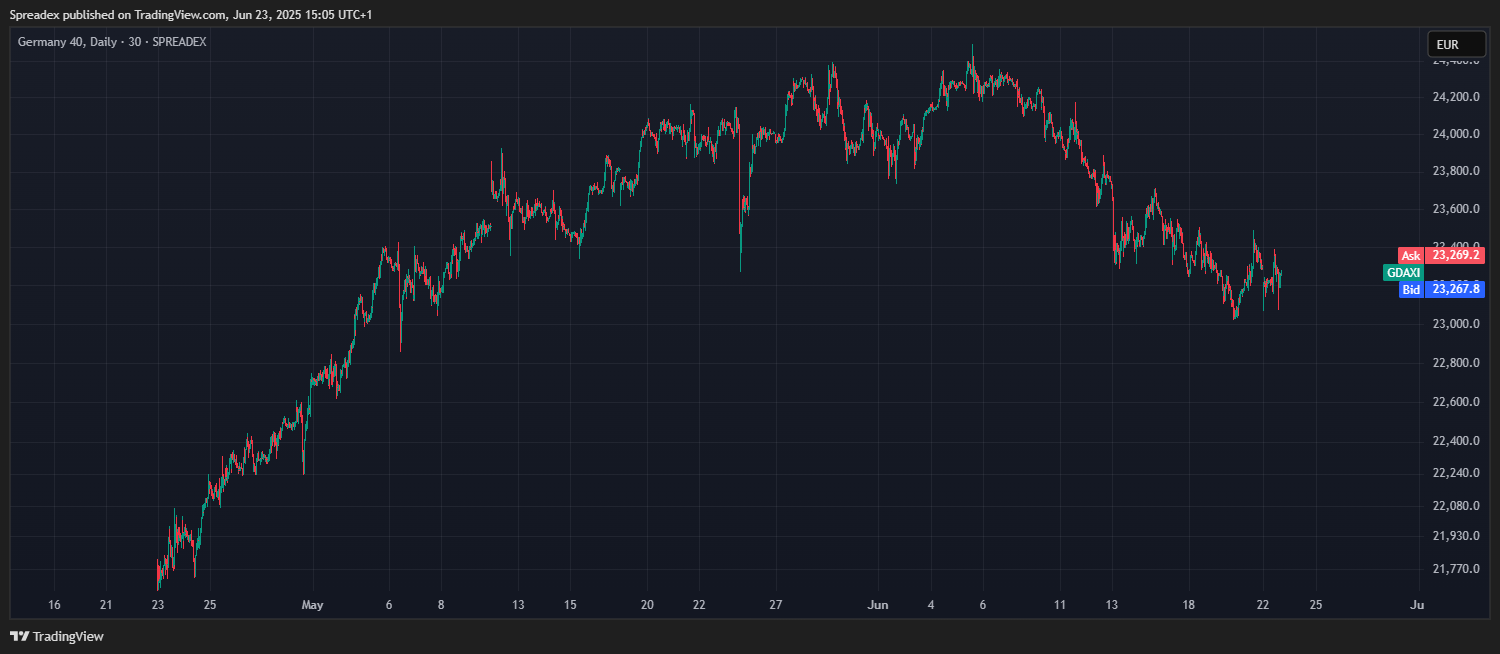1500x654 pixels.
Task: Click the green GDAXI symbol label
Action: (x=1403, y=272)
